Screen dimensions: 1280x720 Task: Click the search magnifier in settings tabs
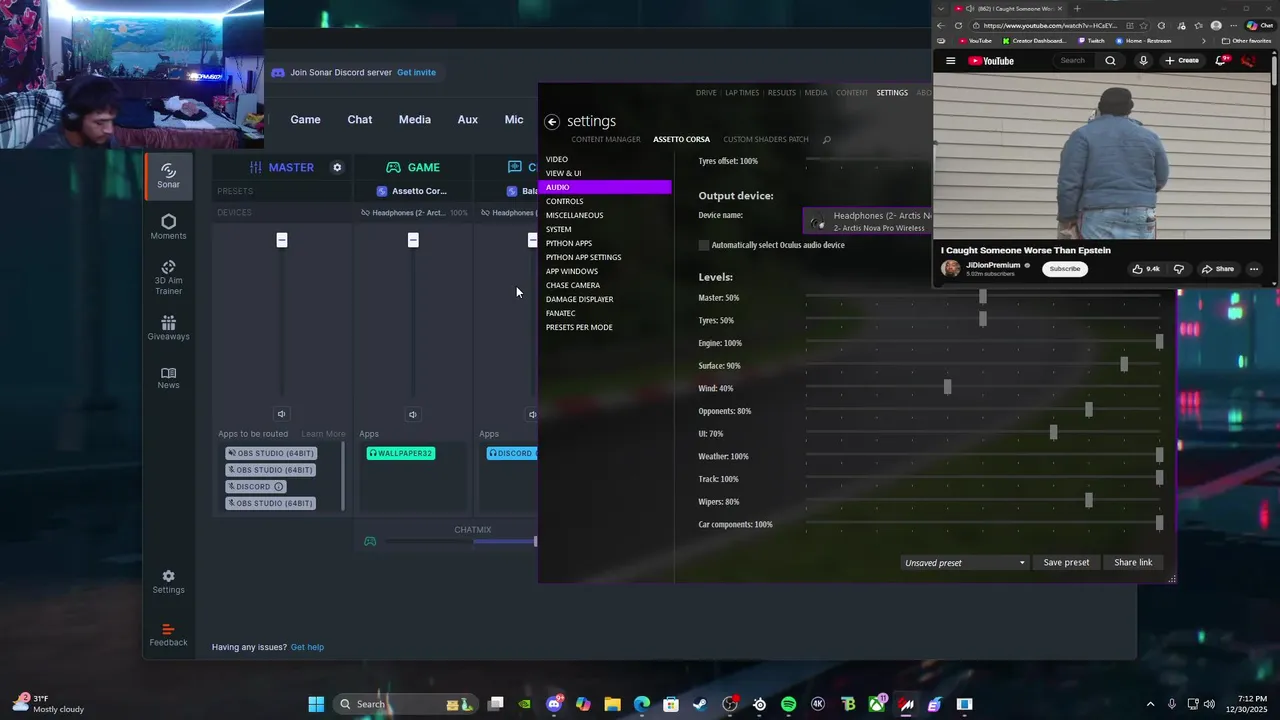click(826, 140)
